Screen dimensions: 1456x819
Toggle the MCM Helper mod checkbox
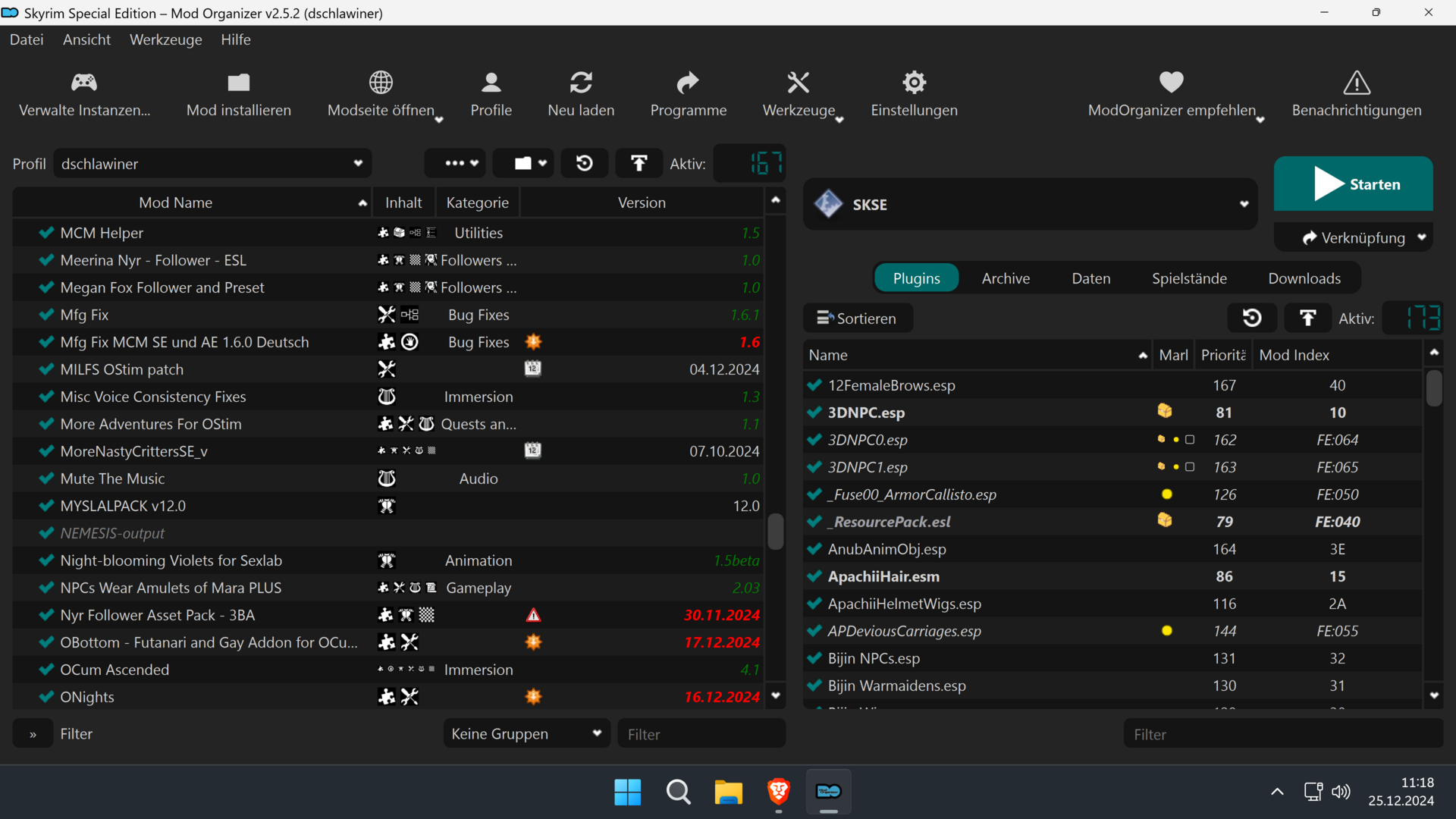(46, 233)
